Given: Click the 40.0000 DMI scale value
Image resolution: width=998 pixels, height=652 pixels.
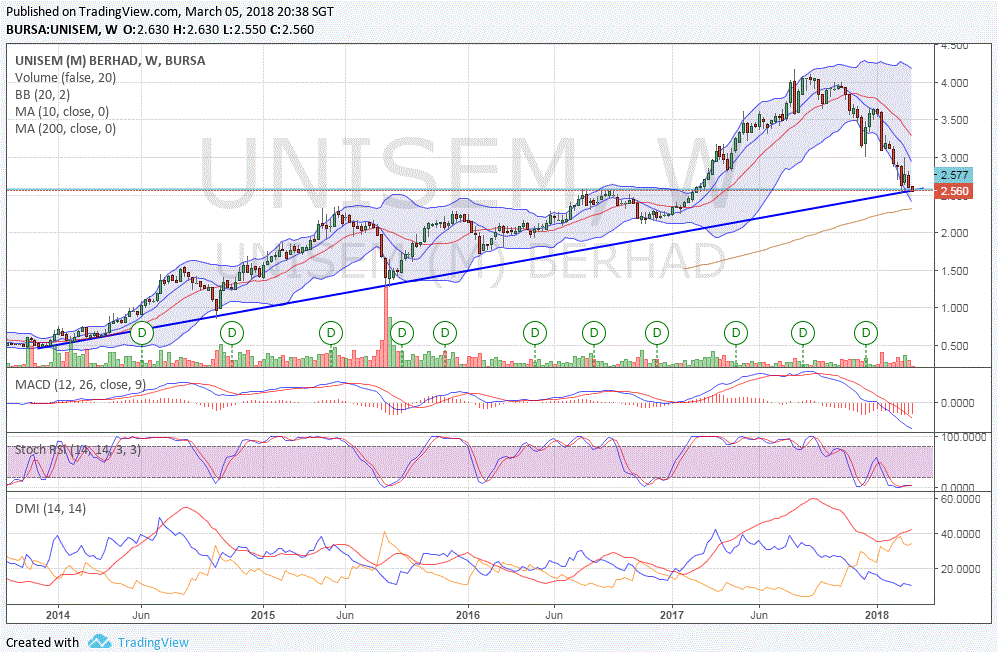Looking at the screenshot, I should click(960, 534).
